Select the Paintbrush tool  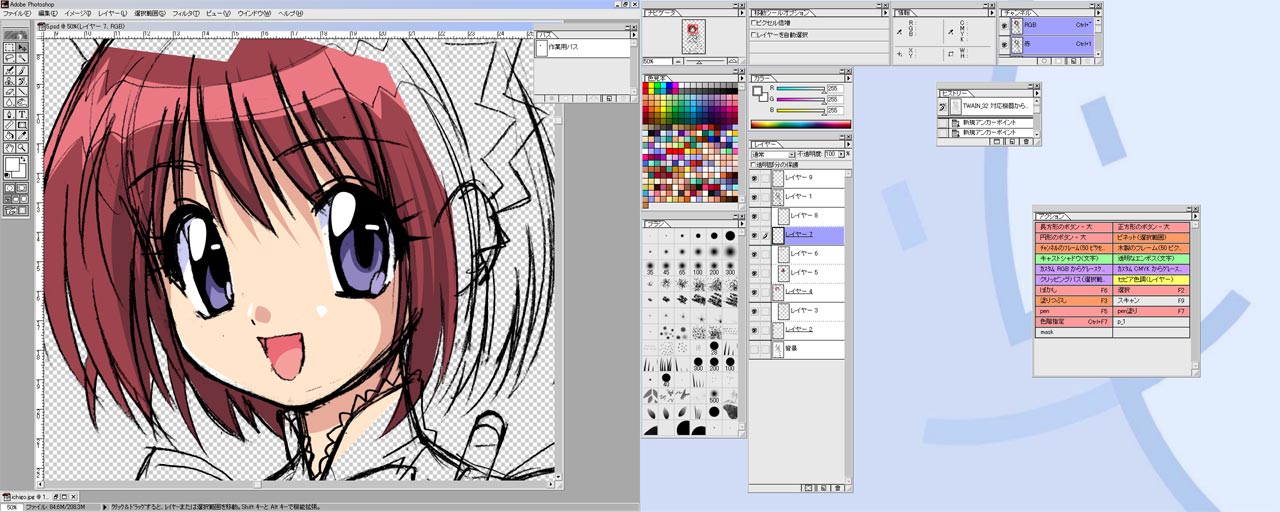coord(22,70)
